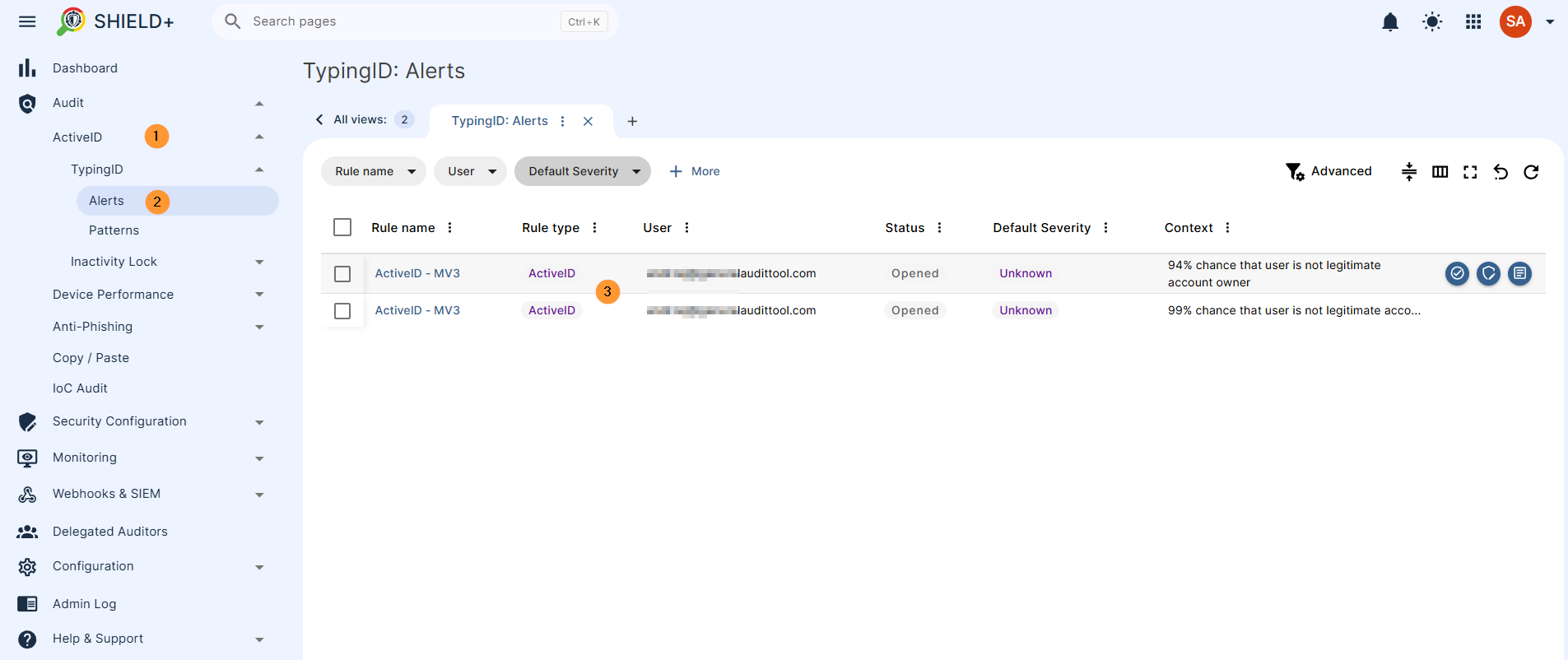Refresh the alerts table
The image size is (1568, 660).
(x=1531, y=171)
